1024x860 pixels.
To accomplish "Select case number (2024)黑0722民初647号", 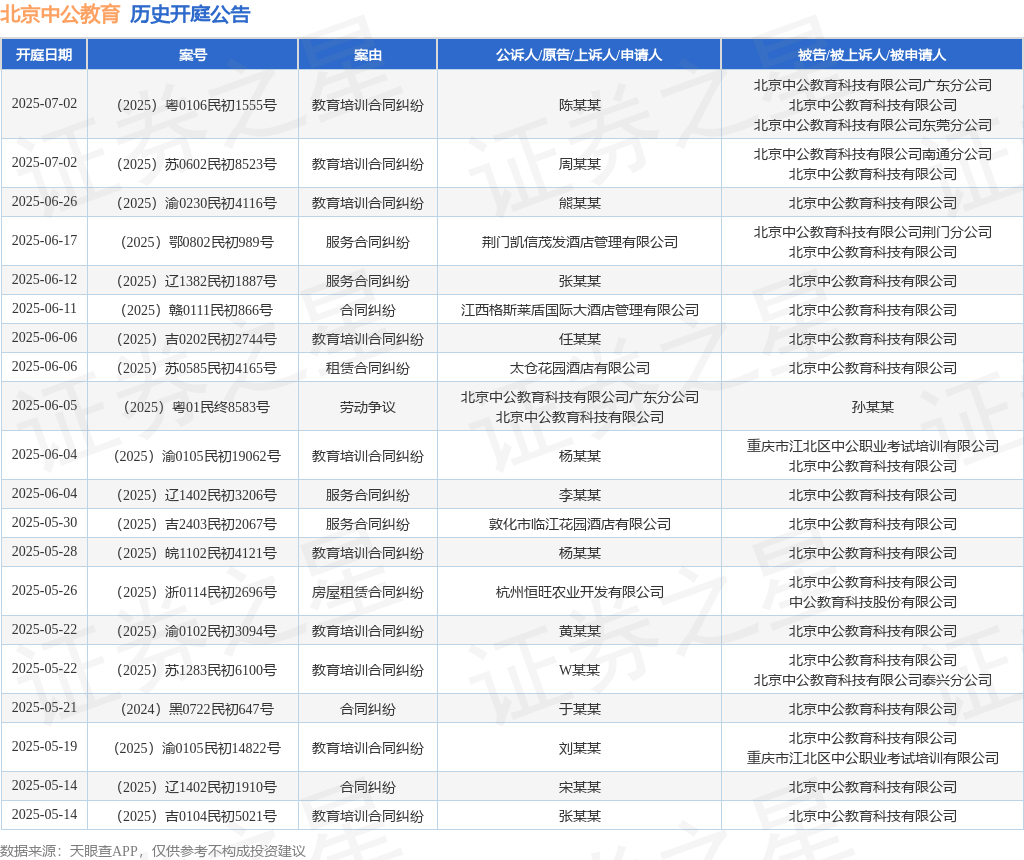I will coord(197,709).
